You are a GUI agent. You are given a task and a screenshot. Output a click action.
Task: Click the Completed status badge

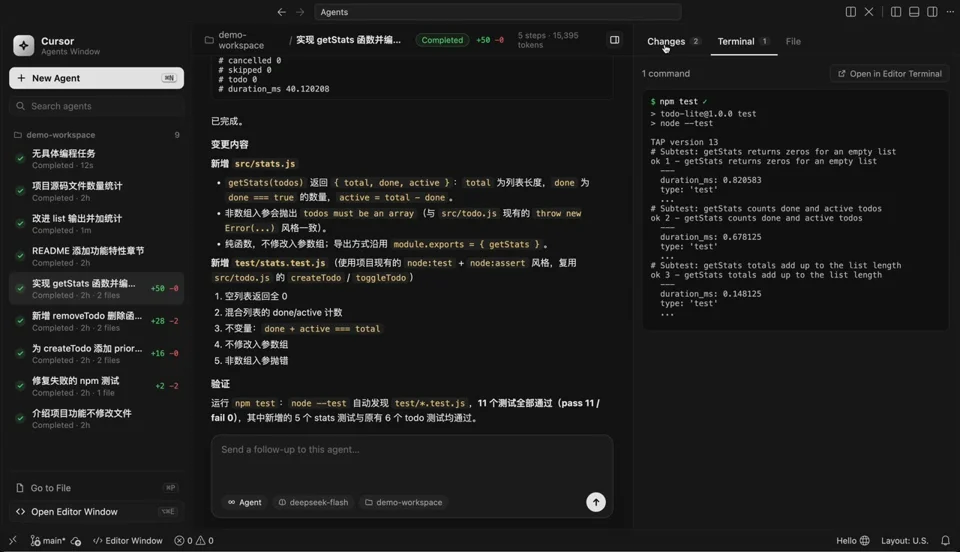[442, 40]
